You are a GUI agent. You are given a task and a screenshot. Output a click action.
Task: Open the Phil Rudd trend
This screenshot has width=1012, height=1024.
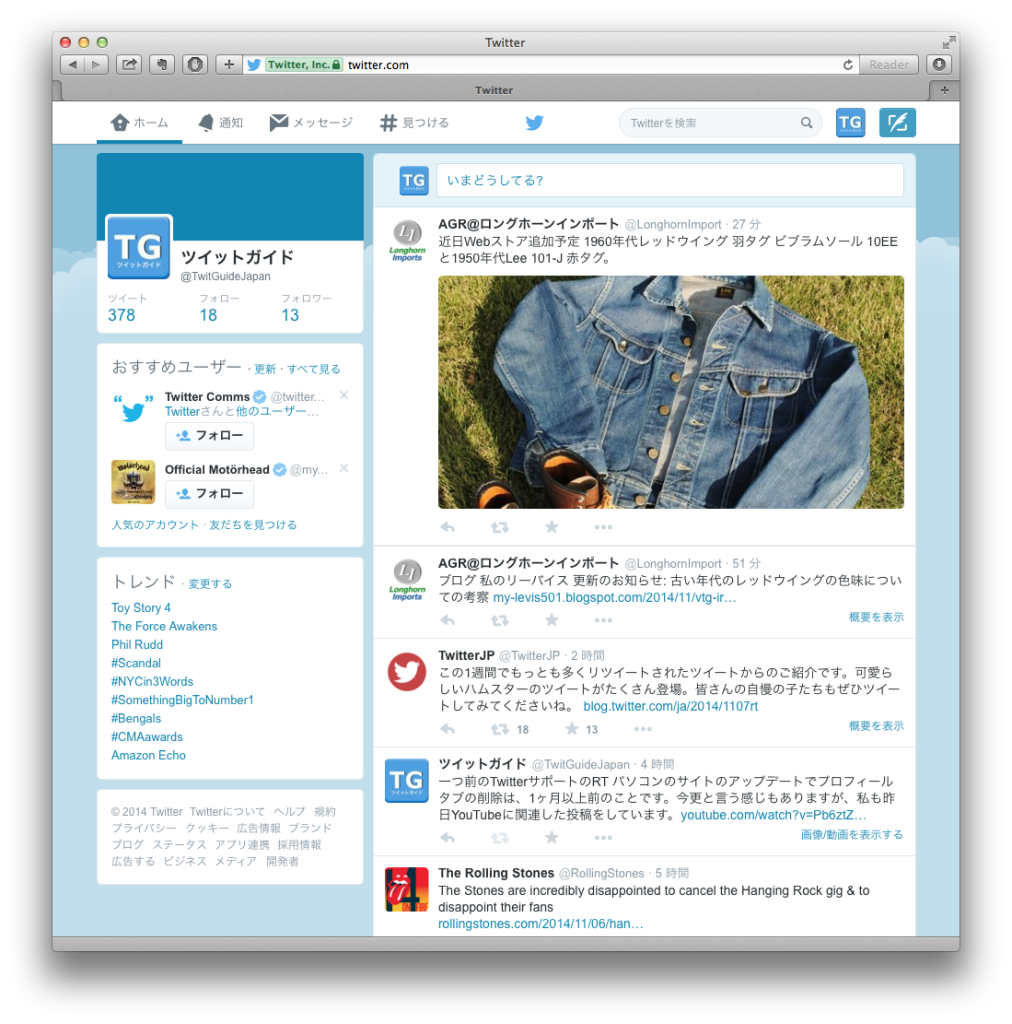pyautogui.click(x=137, y=645)
